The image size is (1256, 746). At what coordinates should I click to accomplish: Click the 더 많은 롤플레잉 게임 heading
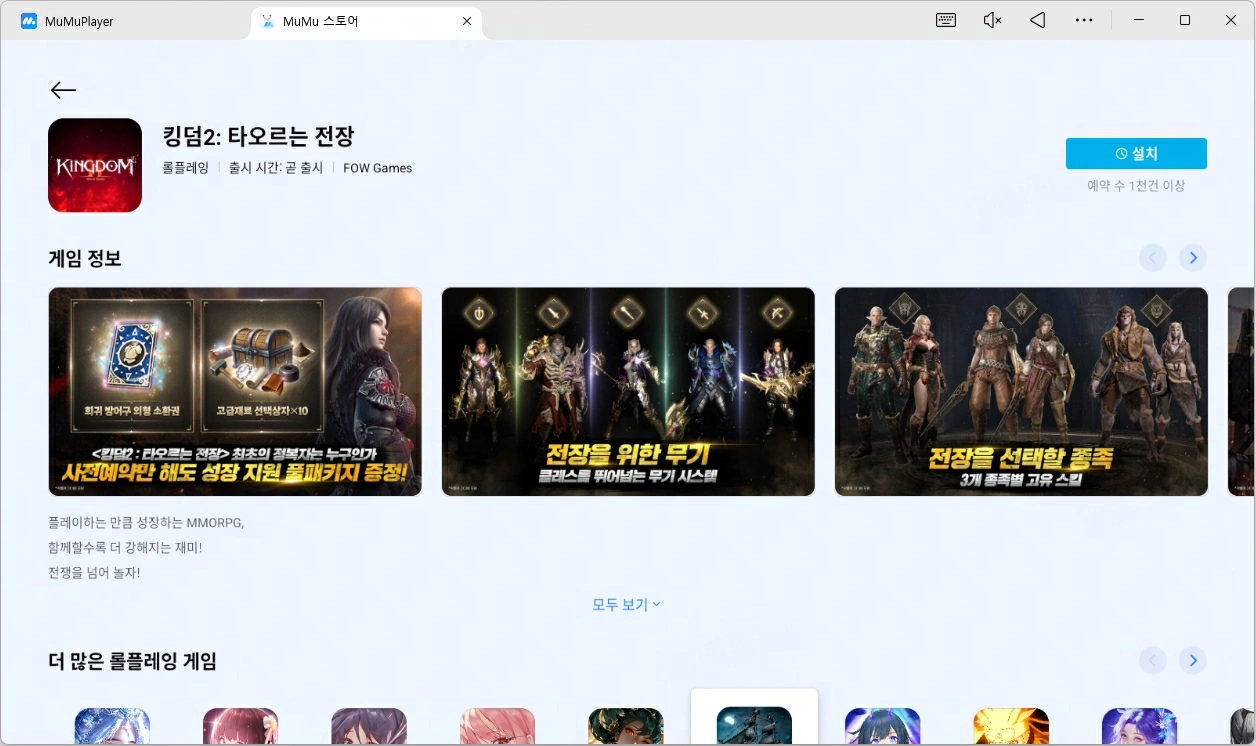pos(132,660)
